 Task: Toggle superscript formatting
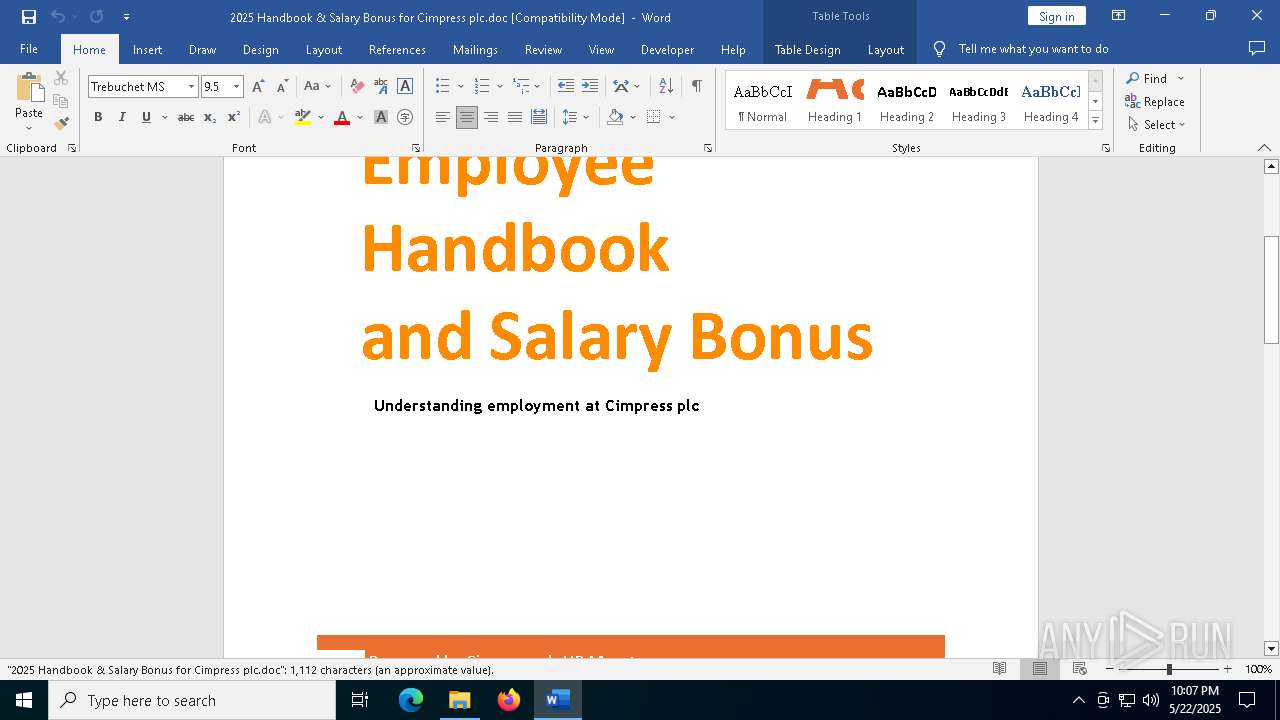pos(234,117)
